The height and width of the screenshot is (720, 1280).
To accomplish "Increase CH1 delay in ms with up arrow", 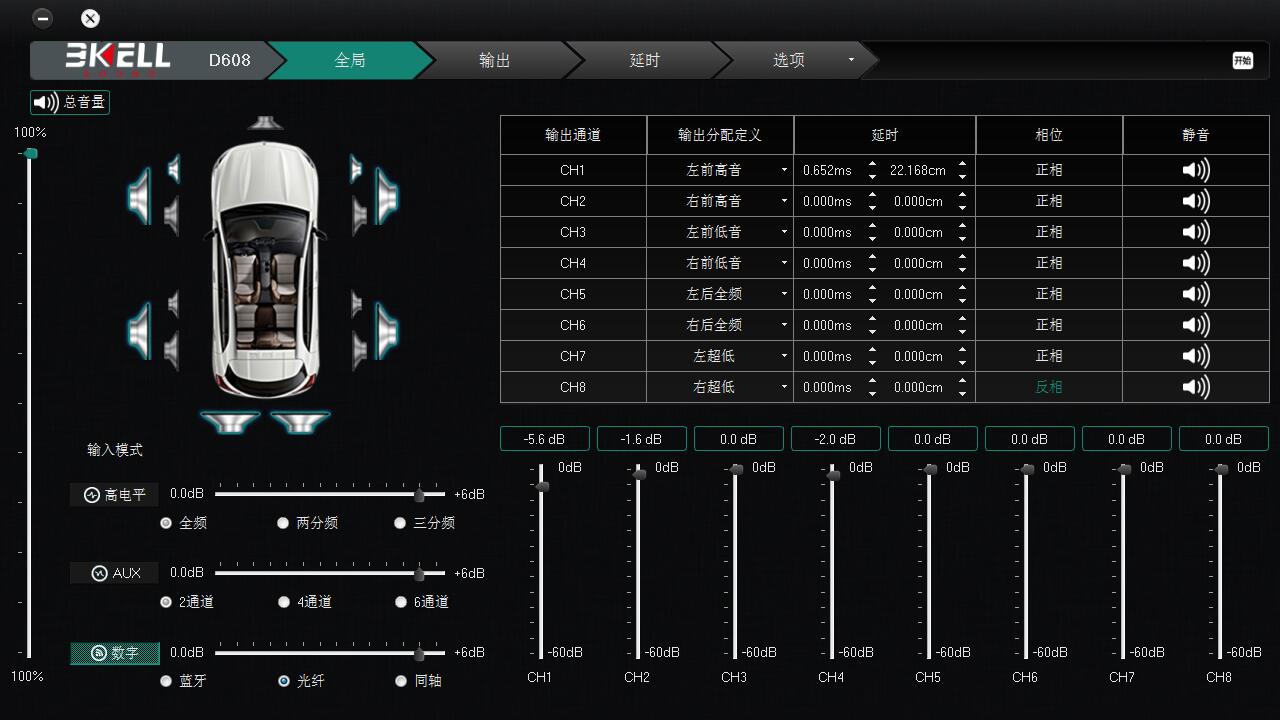I will point(872,164).
